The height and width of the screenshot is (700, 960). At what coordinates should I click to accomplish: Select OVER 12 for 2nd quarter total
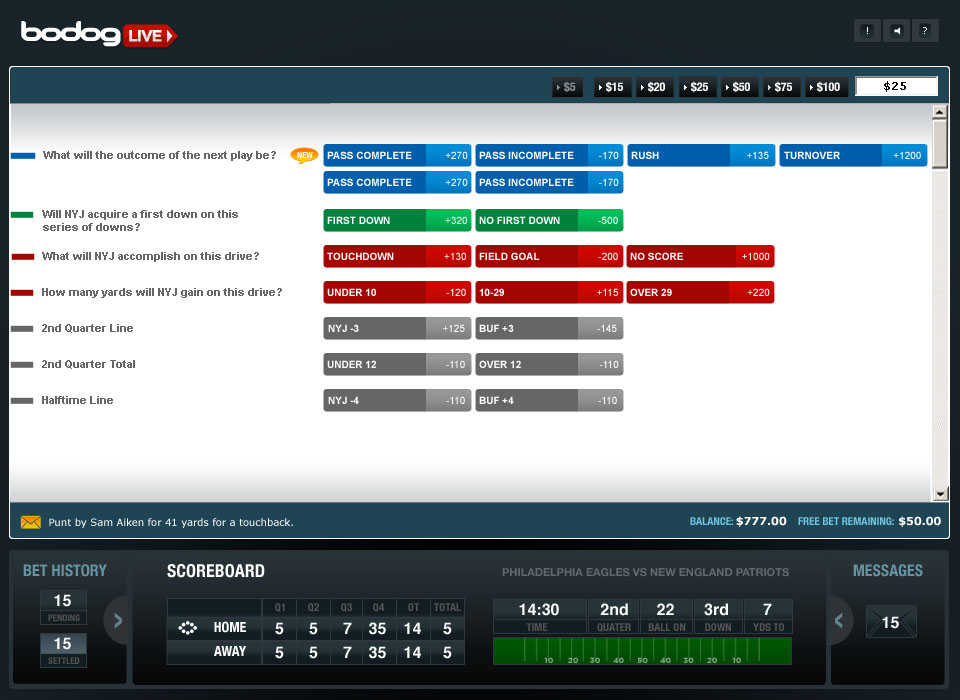[549, 364]
